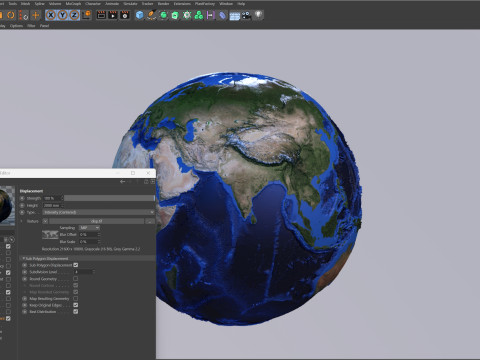Expand the Texture row arrow
Screen dimensions: 480x360
pos(22,221)
